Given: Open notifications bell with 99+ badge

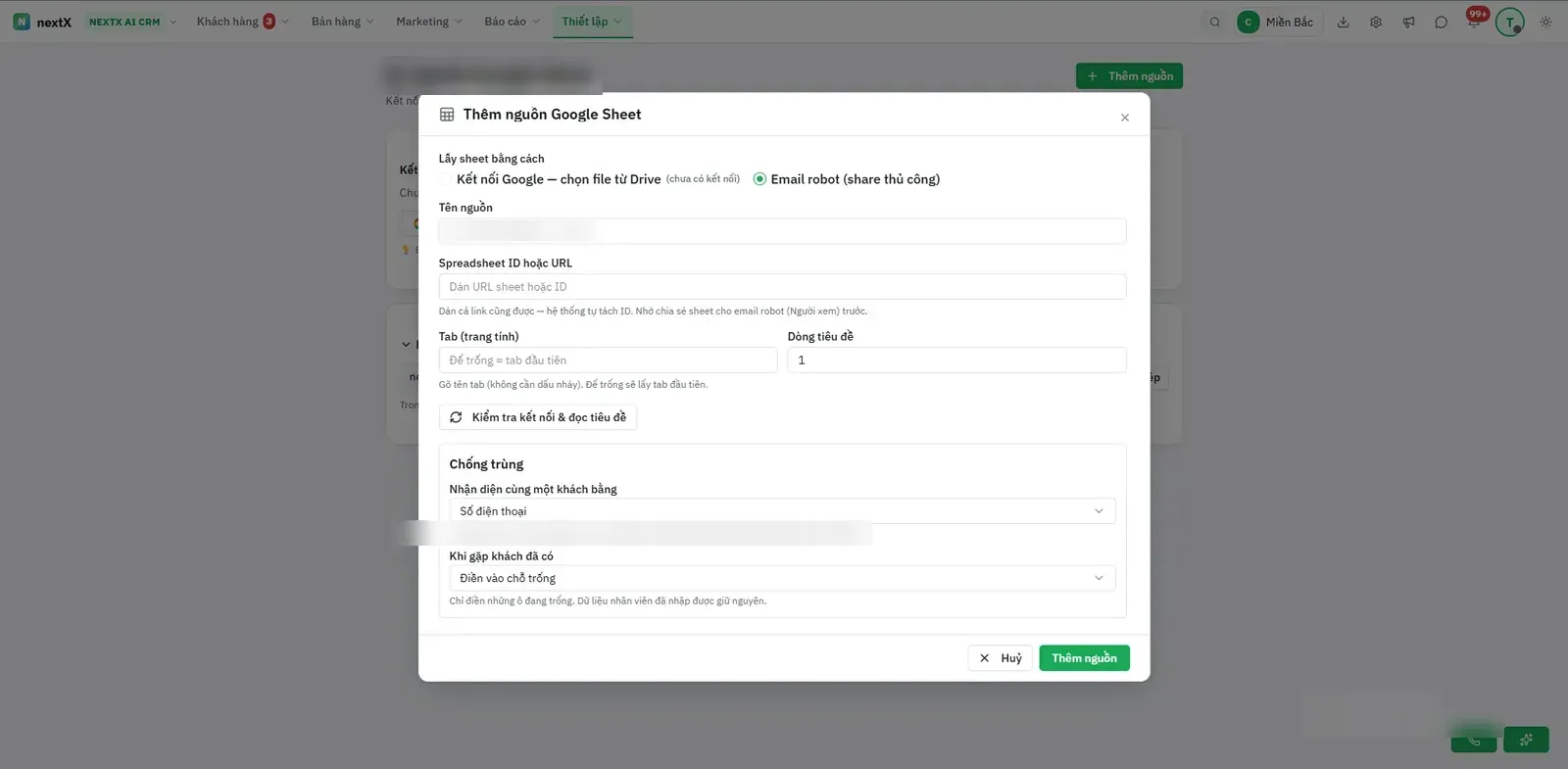Looking at the screenshot, I should [1474, 21].
